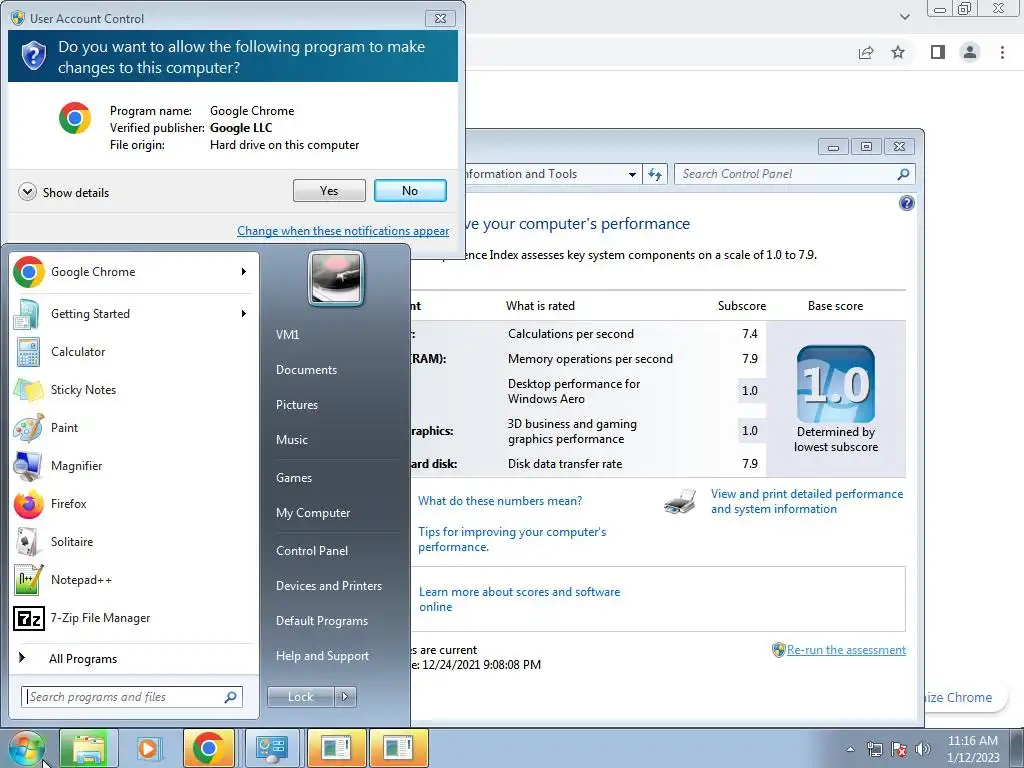The width and height of the screenshot is (1024, 768).
Task: Open Action Center flag tray icon
Action: [899, 749]
